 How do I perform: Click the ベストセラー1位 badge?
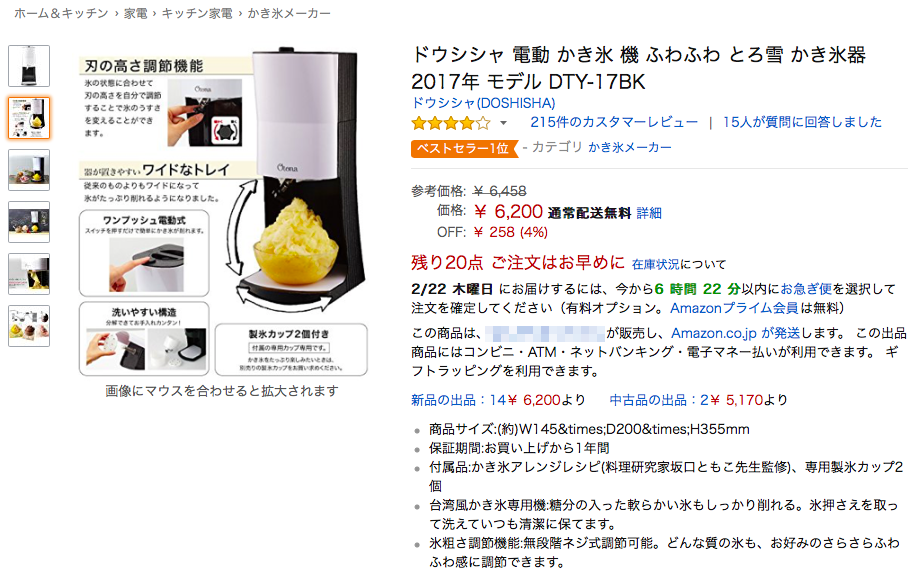[464, 149]
